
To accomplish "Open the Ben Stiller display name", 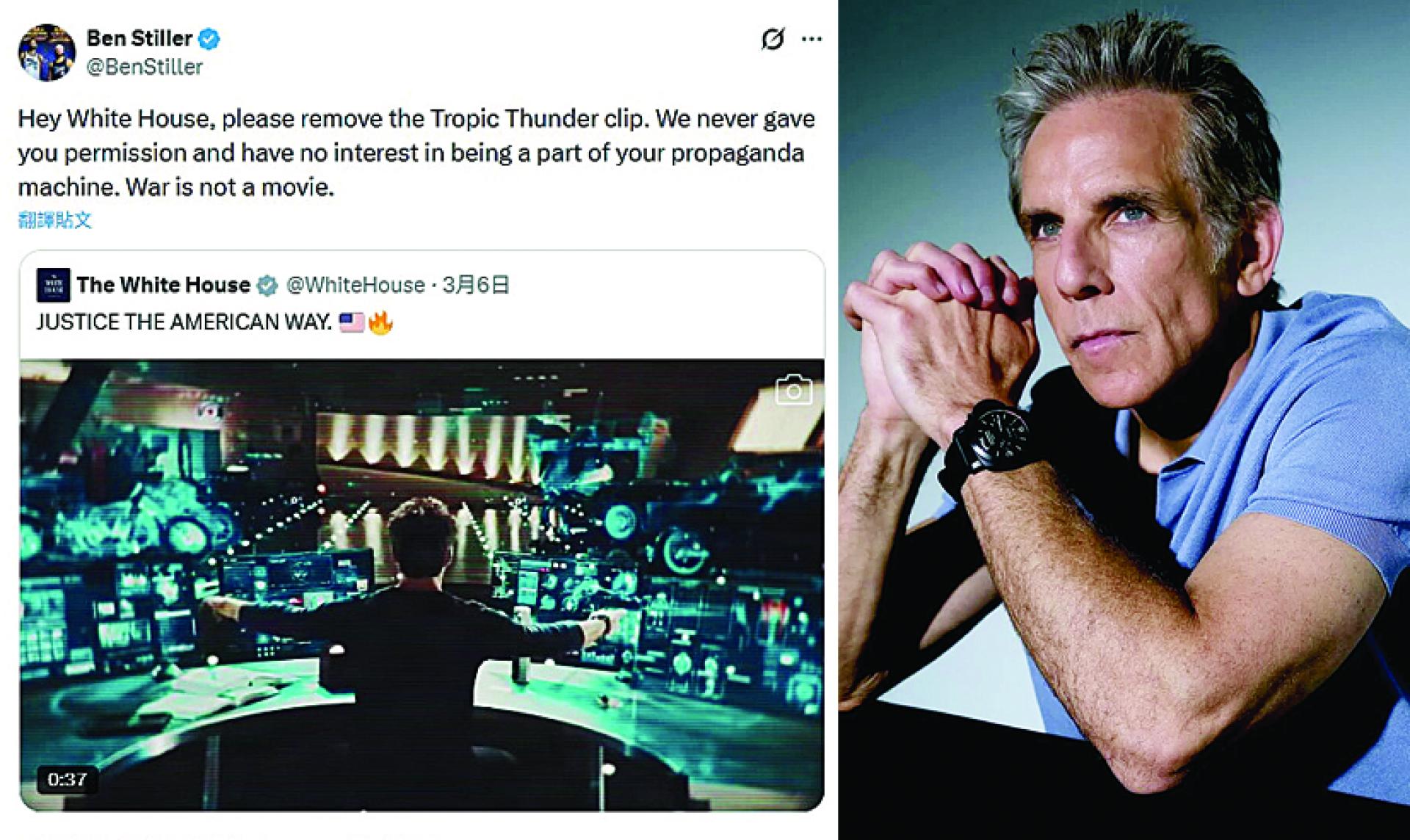I will [140, 38].
